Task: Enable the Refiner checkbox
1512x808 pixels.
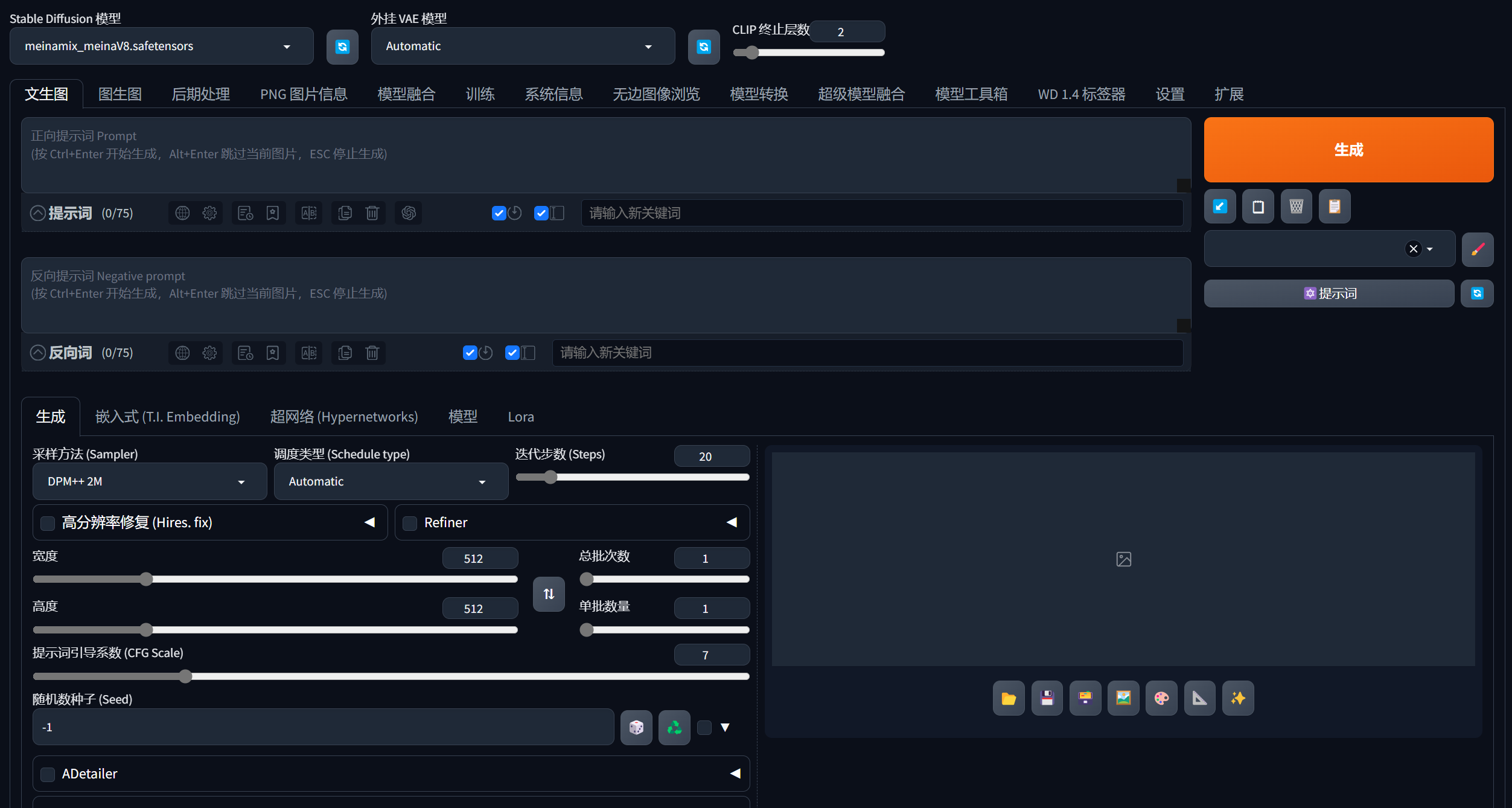Action: 410,523
